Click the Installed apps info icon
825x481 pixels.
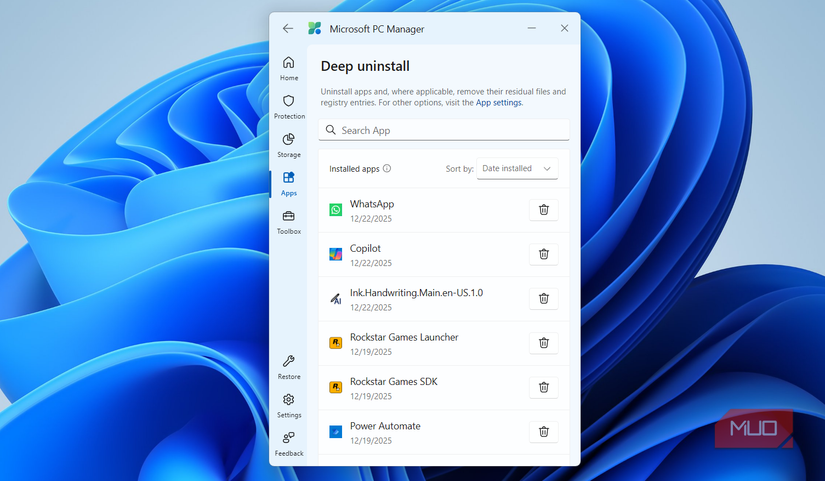[x=387, y=169]
